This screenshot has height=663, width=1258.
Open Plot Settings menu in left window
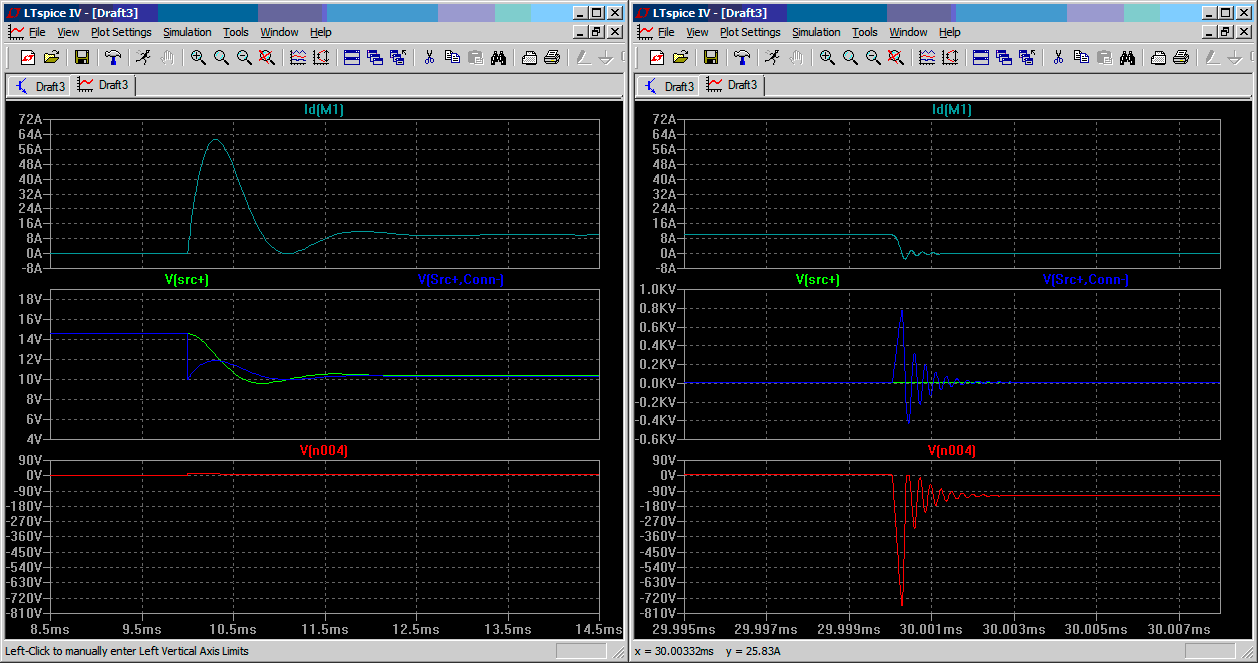[121, 32]
